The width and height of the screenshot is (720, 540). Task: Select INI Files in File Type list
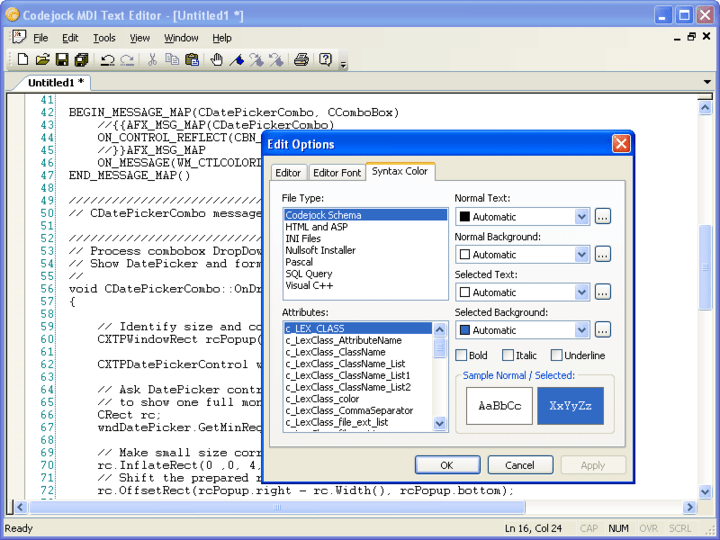click(x=366, y=239)
